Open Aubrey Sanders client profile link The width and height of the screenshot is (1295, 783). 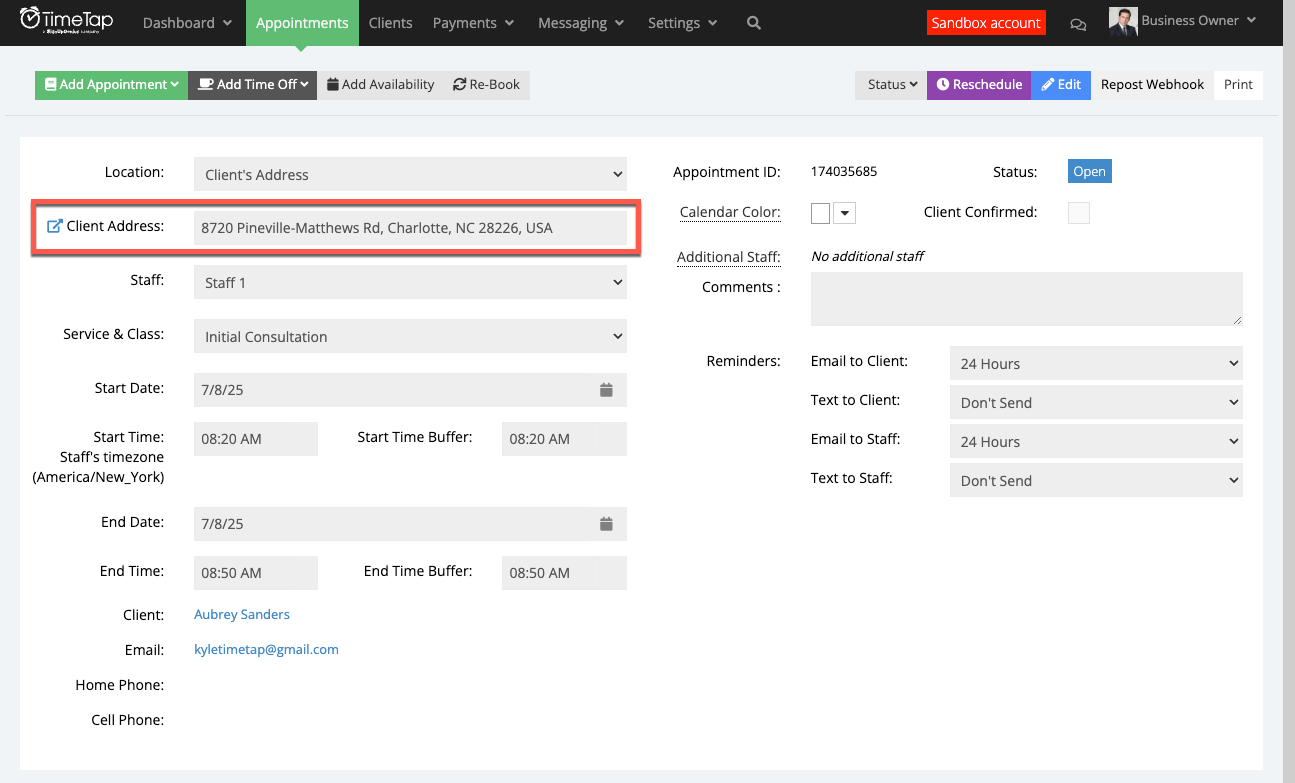point(241,614)
